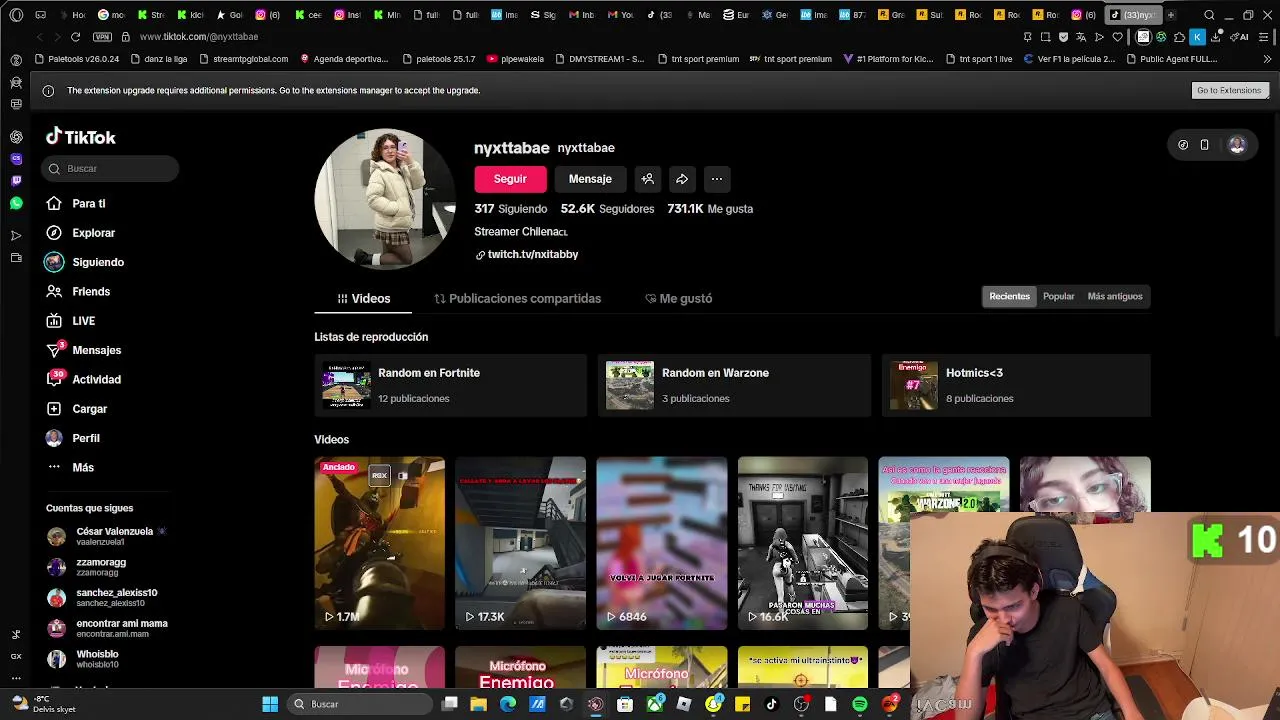The width and height of the screenshot is (1280, 720).
Task: Switch to the Me gustó tab
Action: coord(678,299)
